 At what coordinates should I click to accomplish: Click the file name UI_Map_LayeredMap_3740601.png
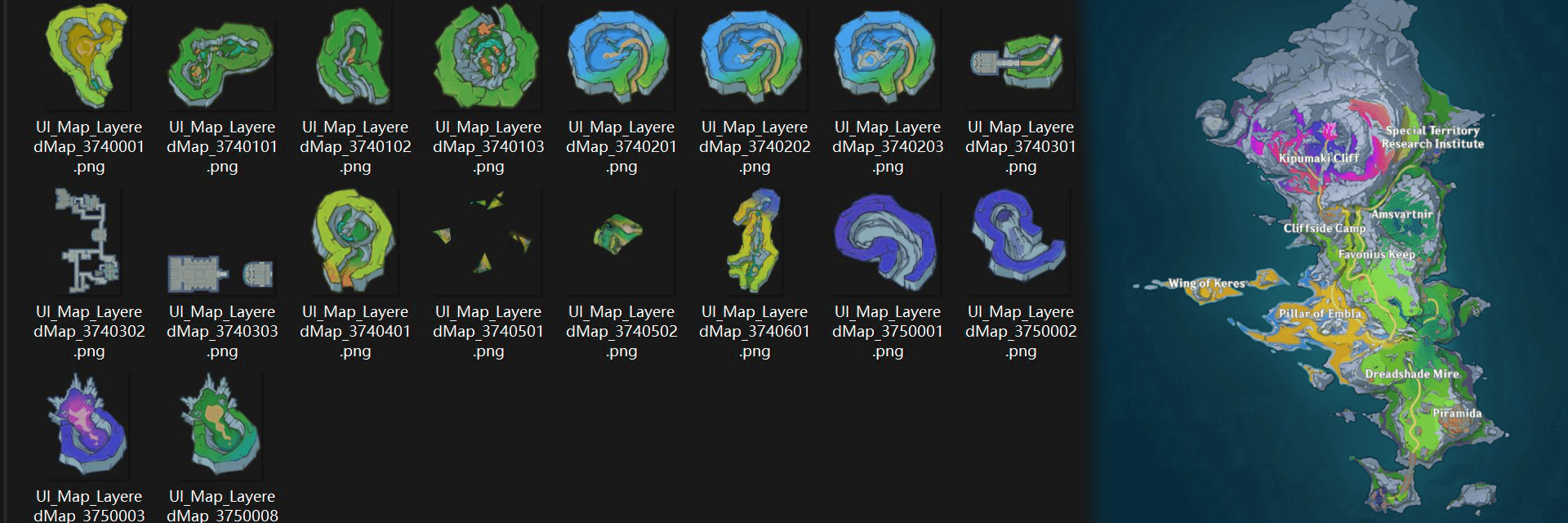755,332
